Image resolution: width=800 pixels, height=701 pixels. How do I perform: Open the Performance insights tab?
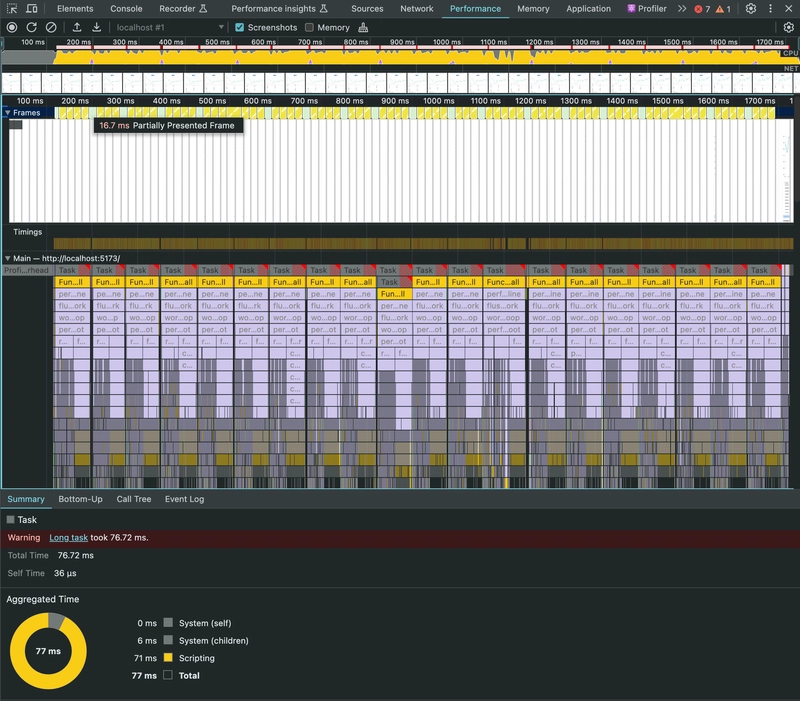tap(279, 9)
